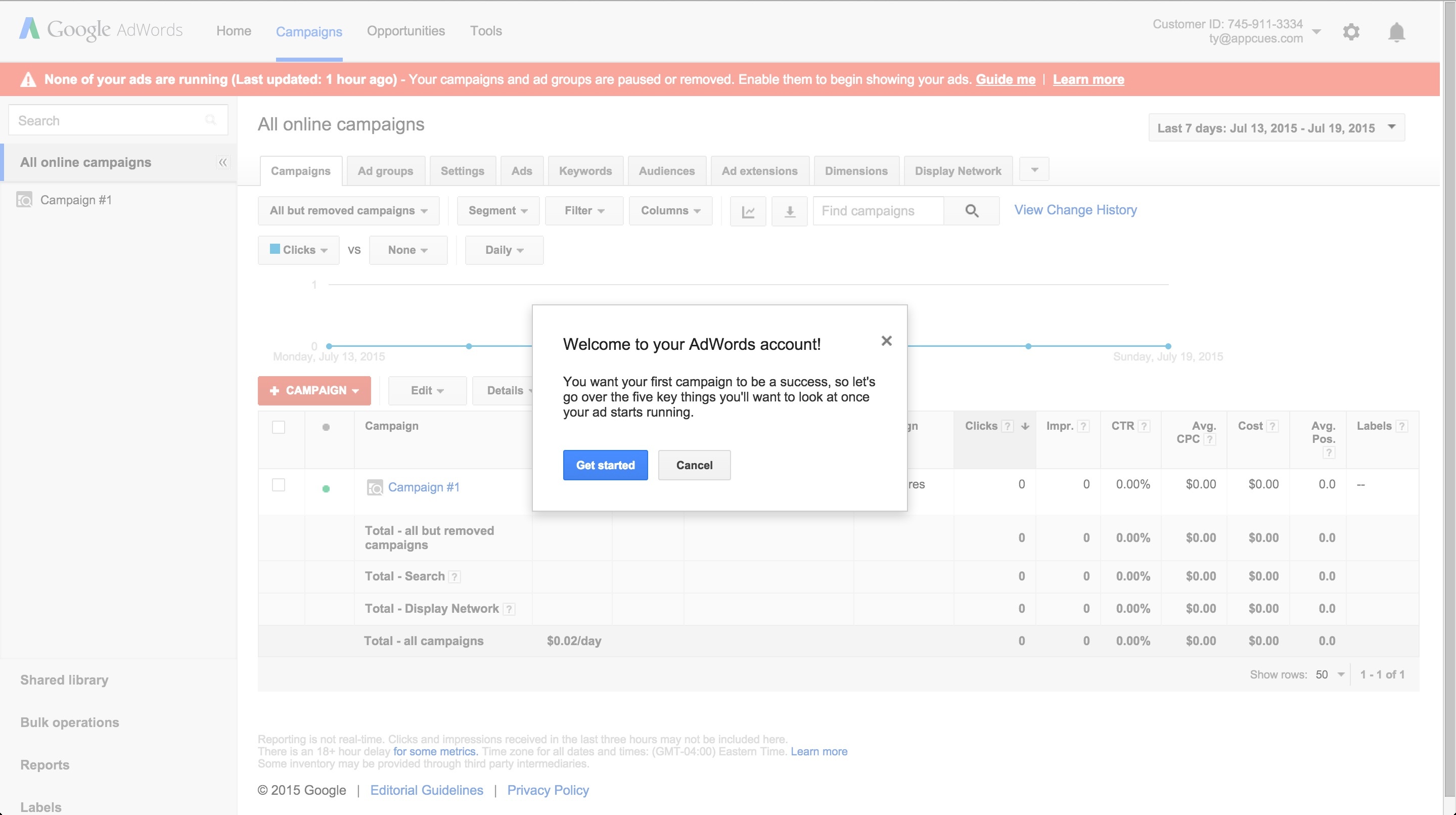
Task: Open the notifications bell
Action: [1396, 32]
